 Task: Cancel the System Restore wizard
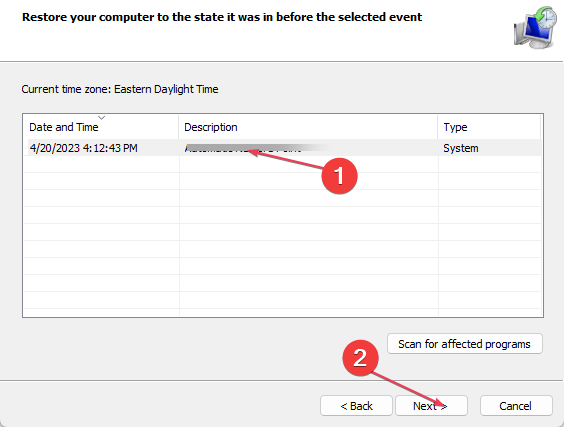point(516,406)
